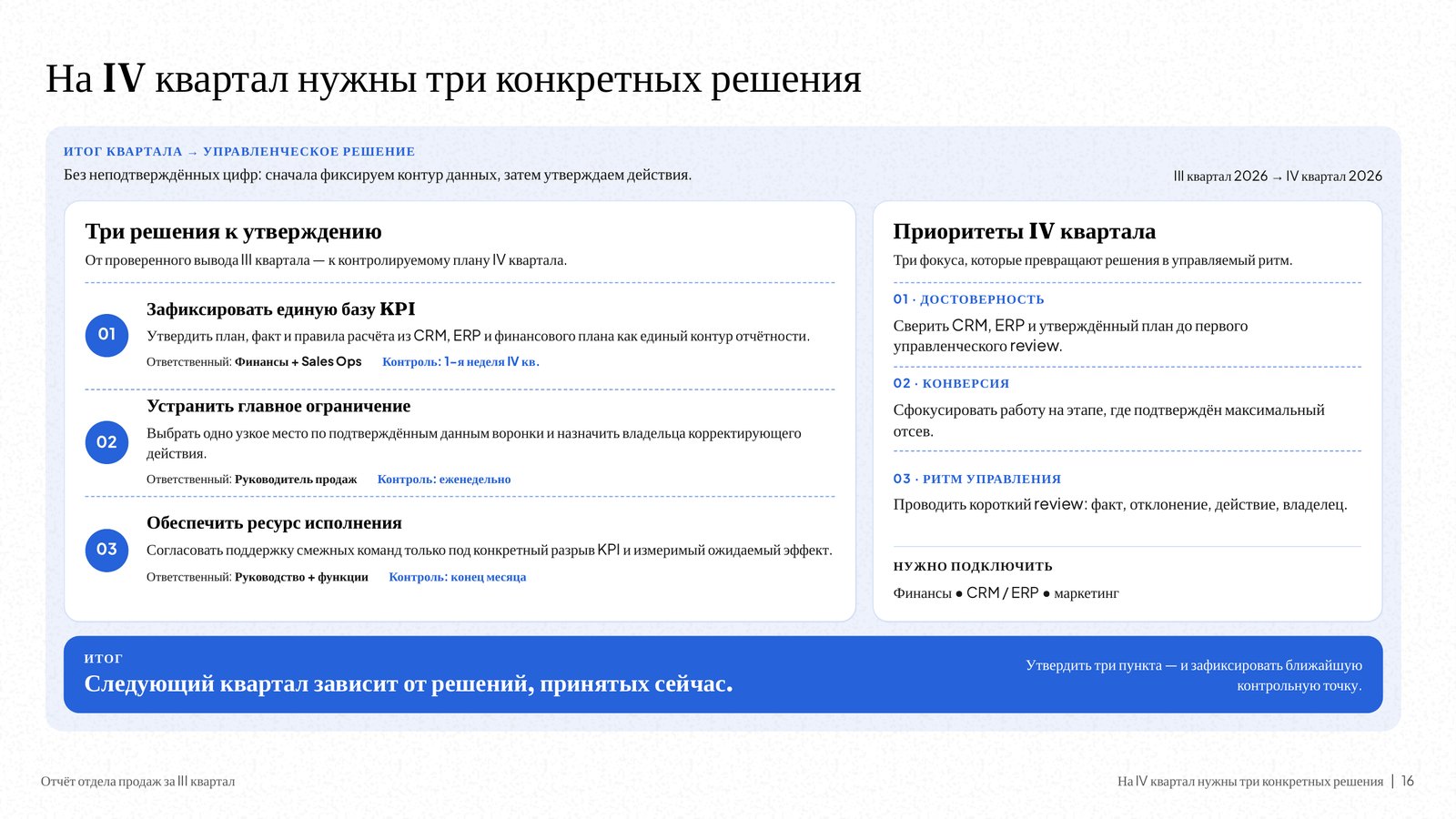Viewport: 1456px width, 819px height.
Task: Click the paragraph starting "Сверить CRM, ERP"
Action: click(x=1071, y=336)
